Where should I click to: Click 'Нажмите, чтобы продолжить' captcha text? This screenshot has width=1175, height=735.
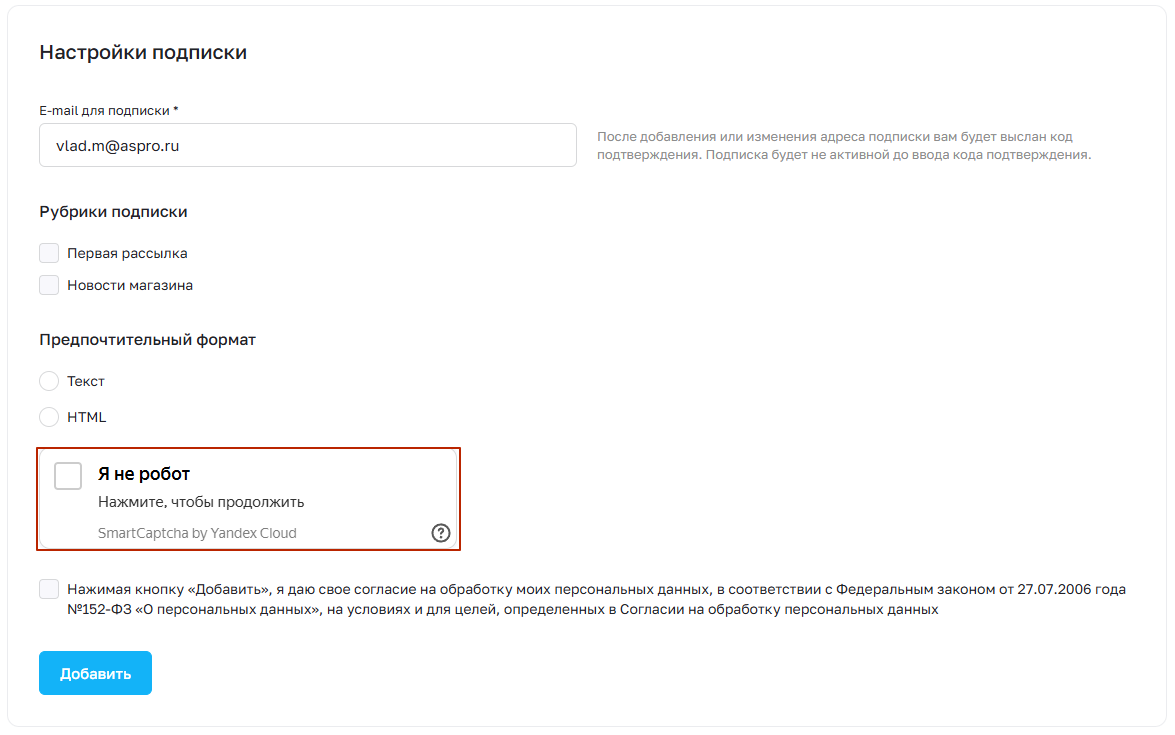(201, 502)
